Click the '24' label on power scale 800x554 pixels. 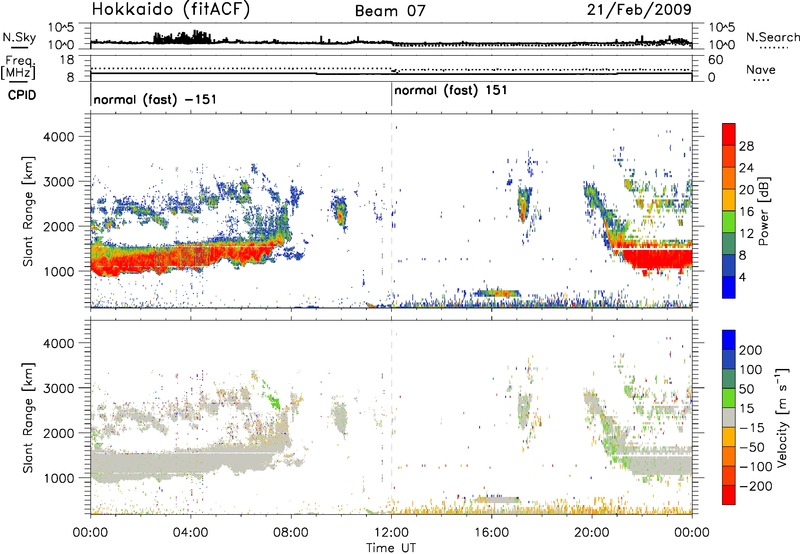[x=746, y=168]
